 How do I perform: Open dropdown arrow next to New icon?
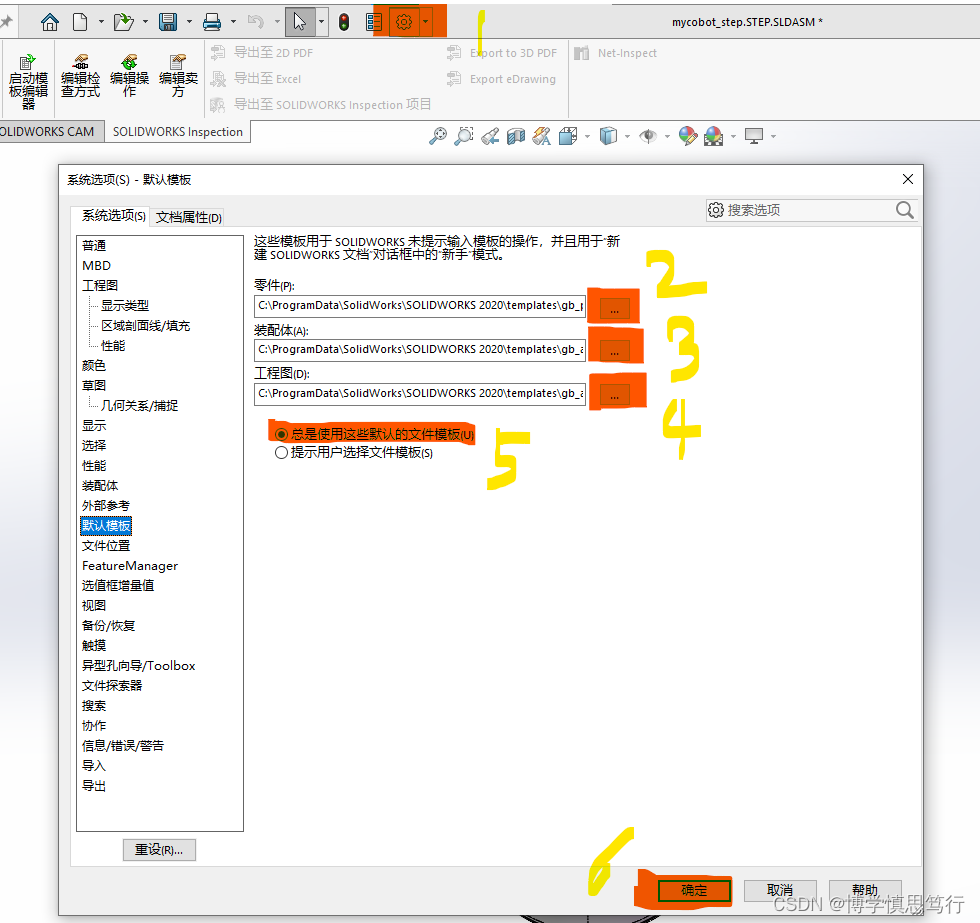[x=101, y=22]
